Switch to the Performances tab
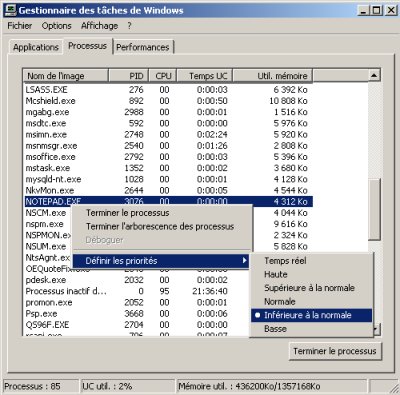 click(143, 47)
